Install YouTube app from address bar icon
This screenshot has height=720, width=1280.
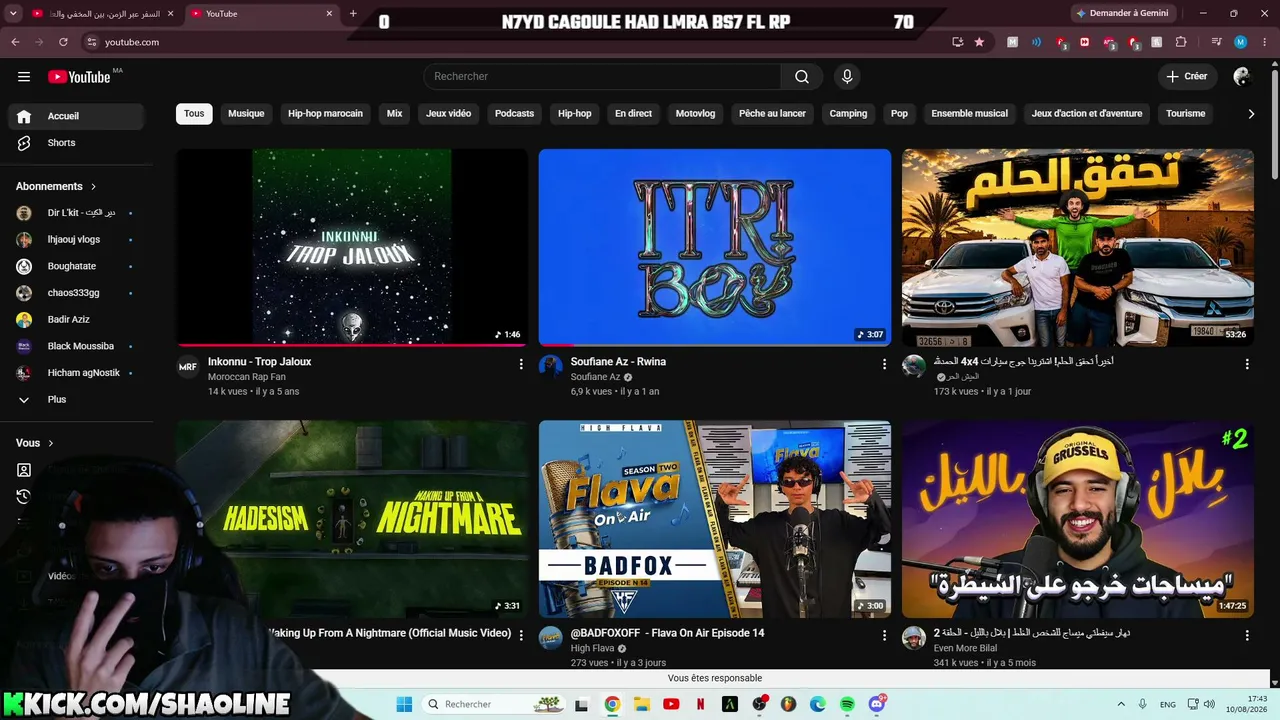(x=957, y=42)
